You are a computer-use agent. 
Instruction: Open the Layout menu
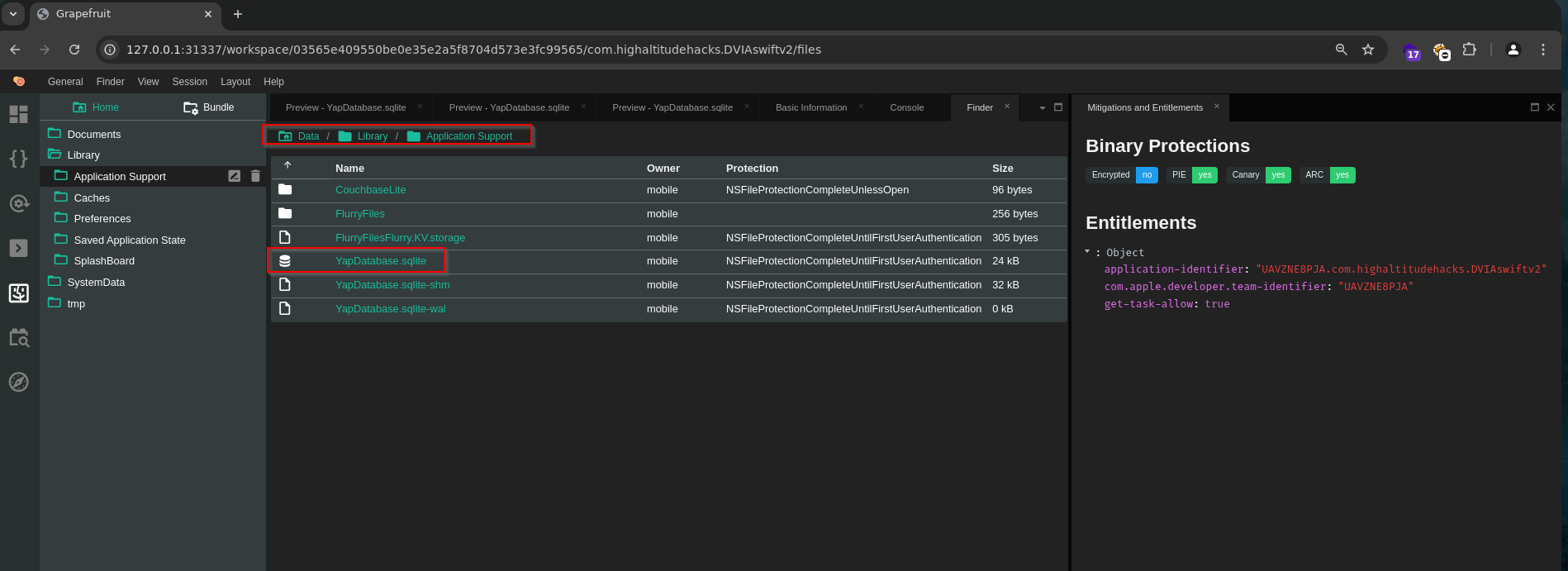(x=235, y=82)
